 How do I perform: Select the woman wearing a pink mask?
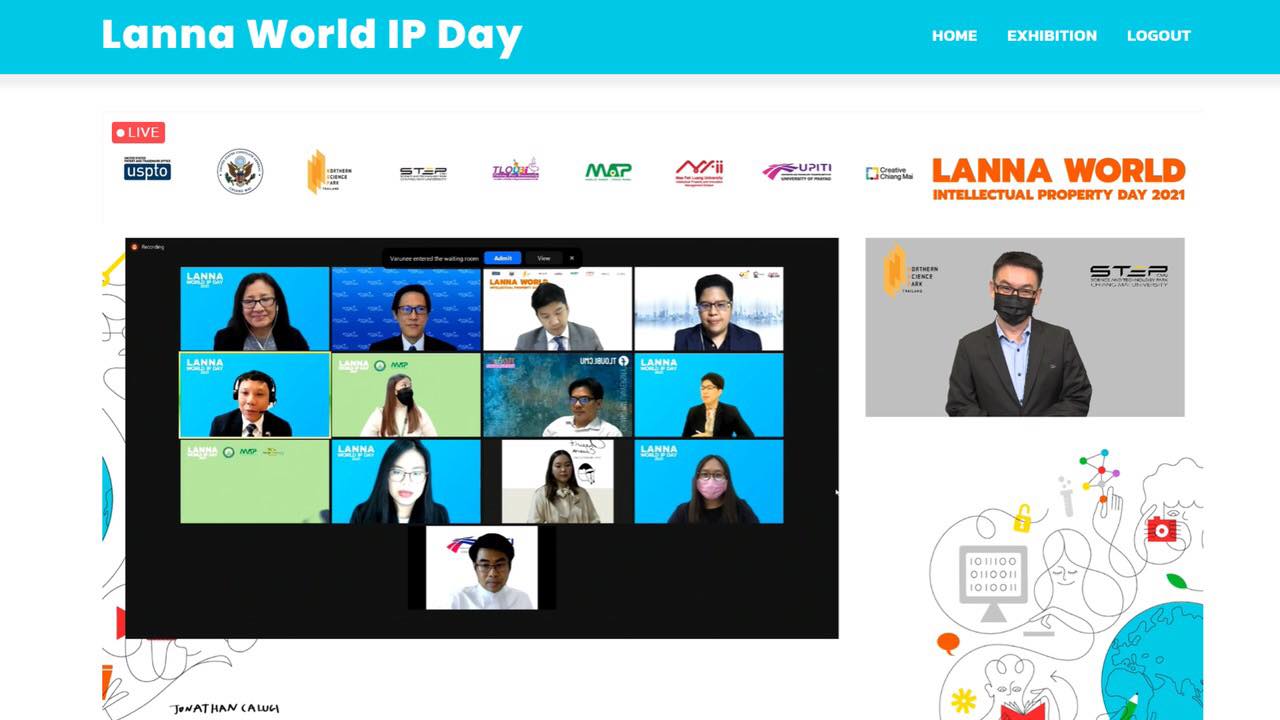tap(709, 481)
